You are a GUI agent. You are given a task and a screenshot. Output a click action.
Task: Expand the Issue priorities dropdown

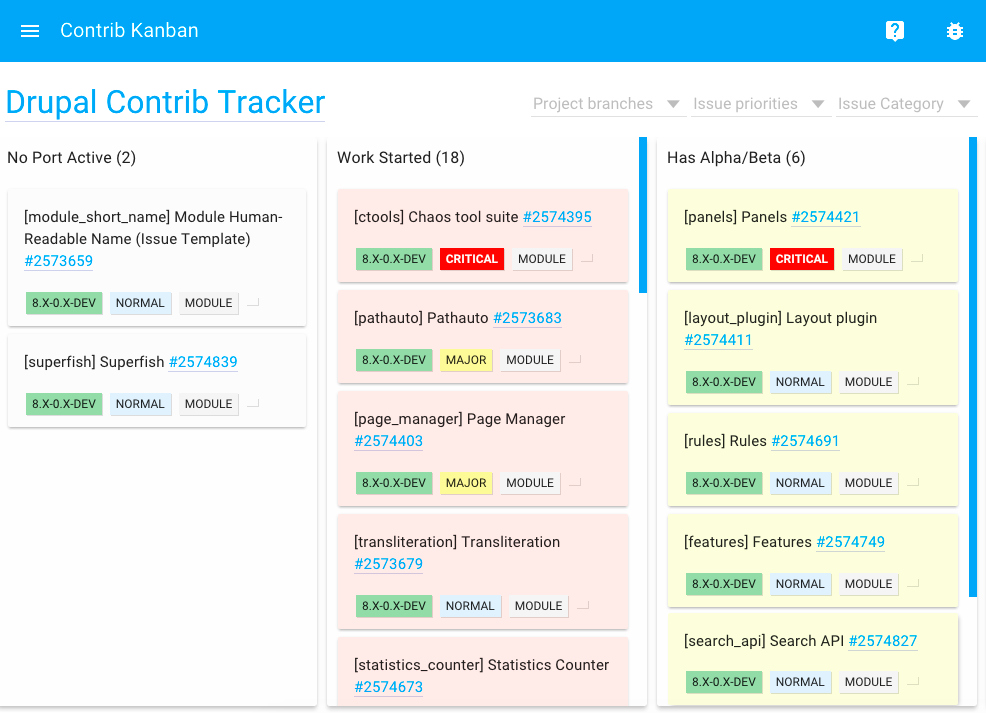pyautogui.click(x=759, y=104)
